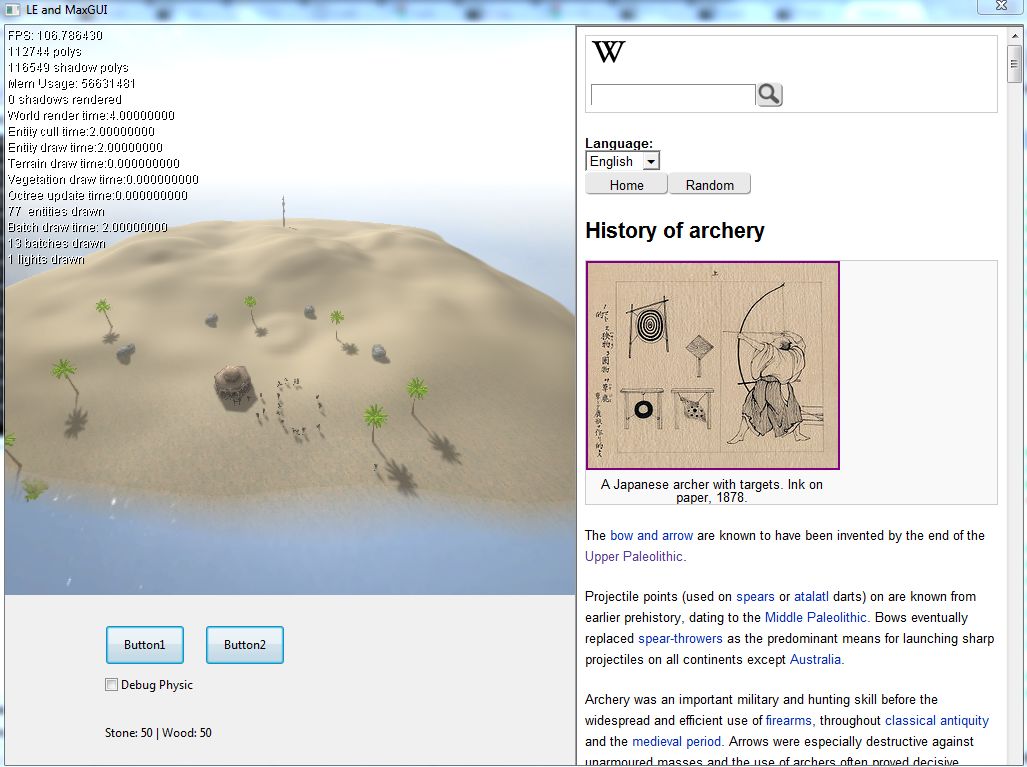Click the Wikipedia W logo
Viewport: 1027px width, 767px height.
608,52
